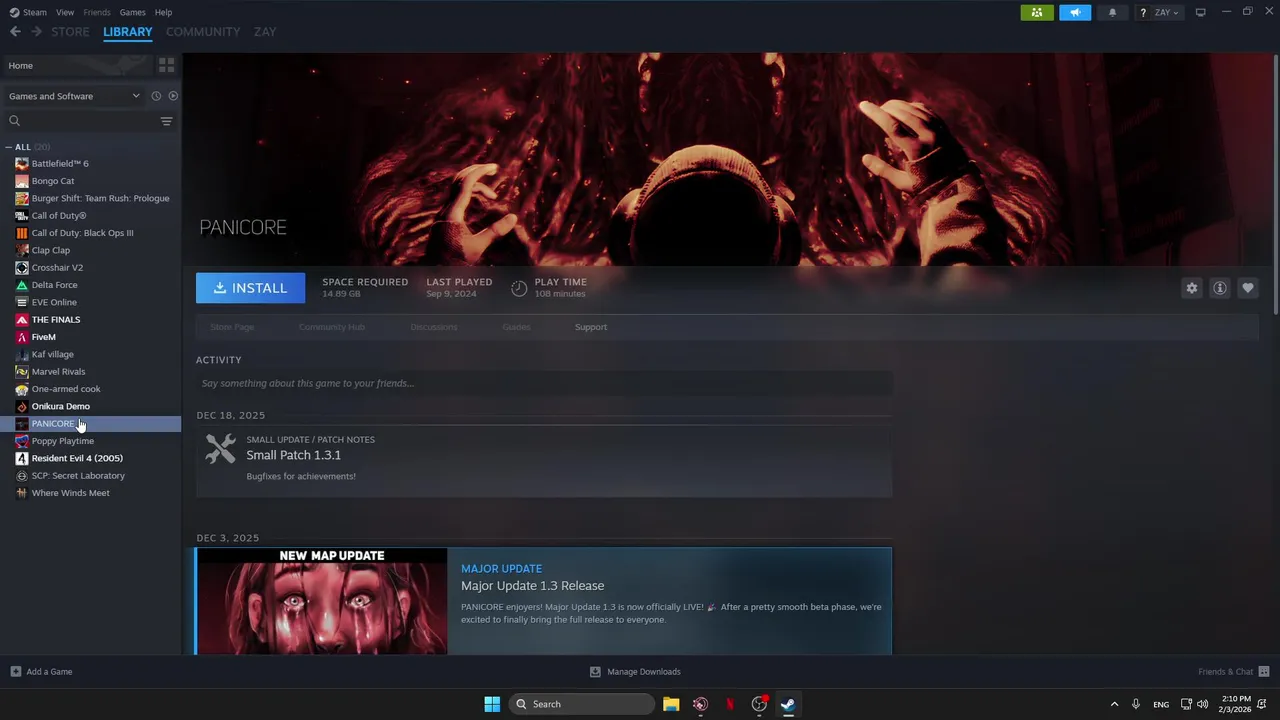Go forward with the right arrow

(x=36, y=32)
